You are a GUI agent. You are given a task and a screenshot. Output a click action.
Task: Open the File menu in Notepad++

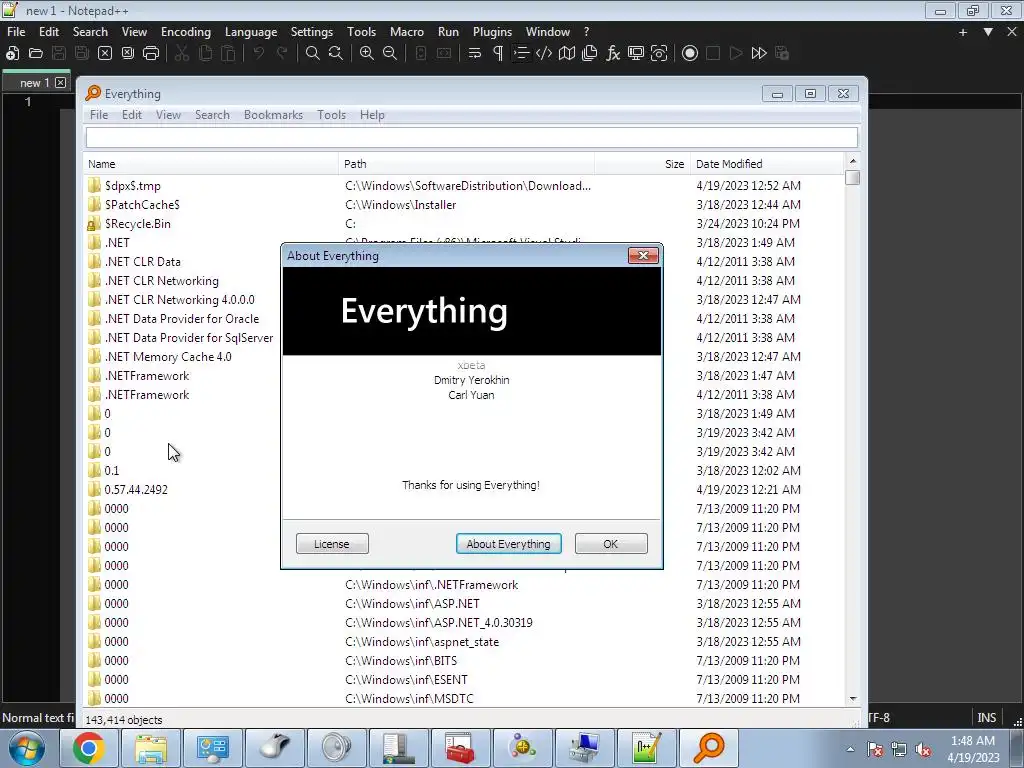coord(16,31)
